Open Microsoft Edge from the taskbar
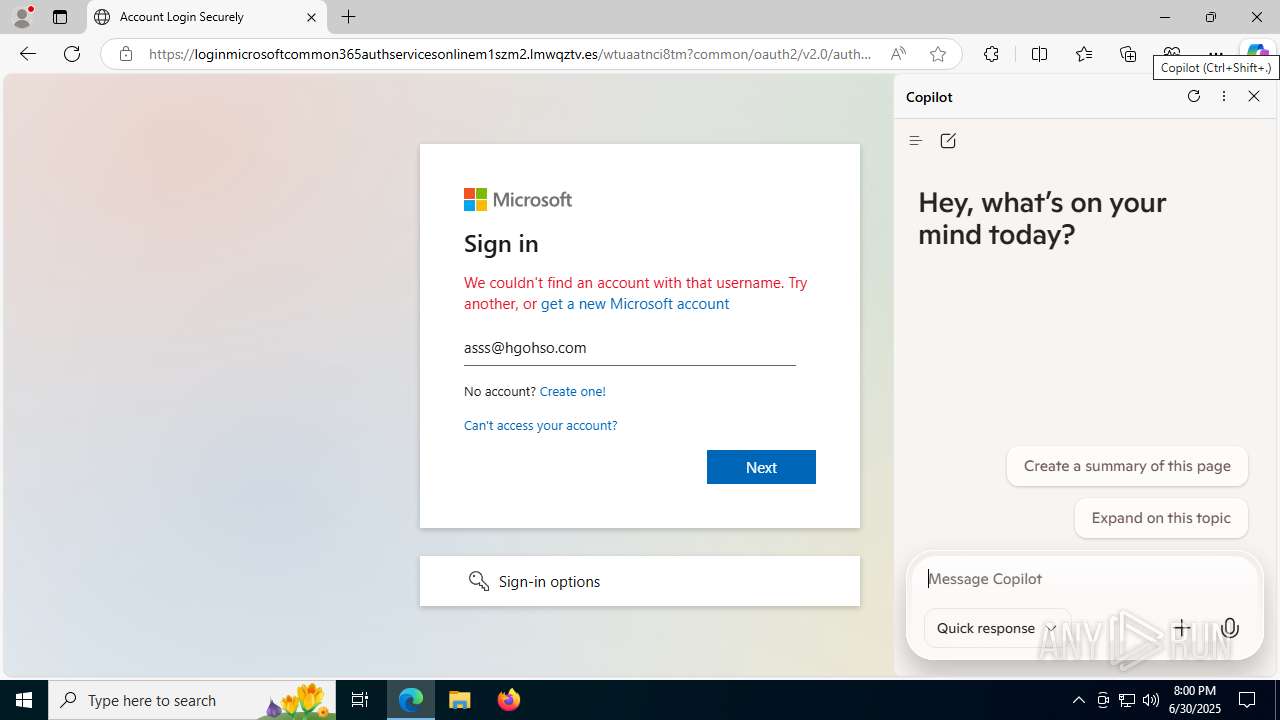Screen dimensions: 1280x720 tap(411, 700)
